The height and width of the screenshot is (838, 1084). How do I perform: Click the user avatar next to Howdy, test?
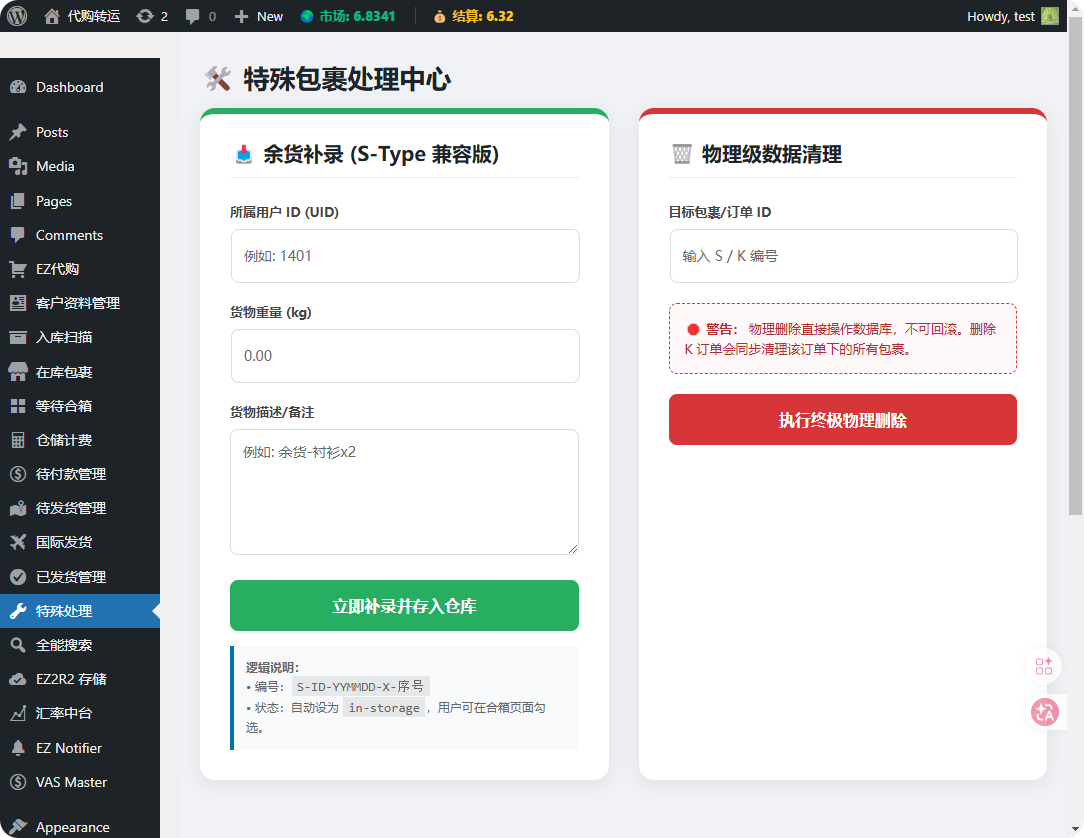click(x=1049, y=16)
